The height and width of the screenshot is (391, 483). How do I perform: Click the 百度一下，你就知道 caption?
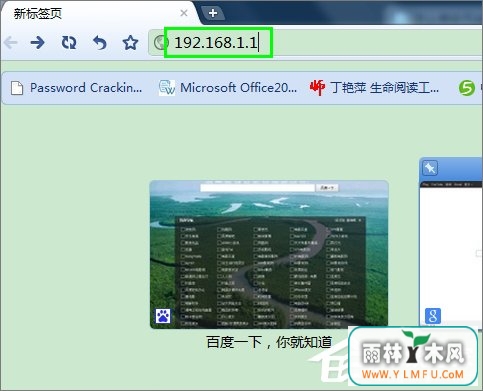click(269, 342)
